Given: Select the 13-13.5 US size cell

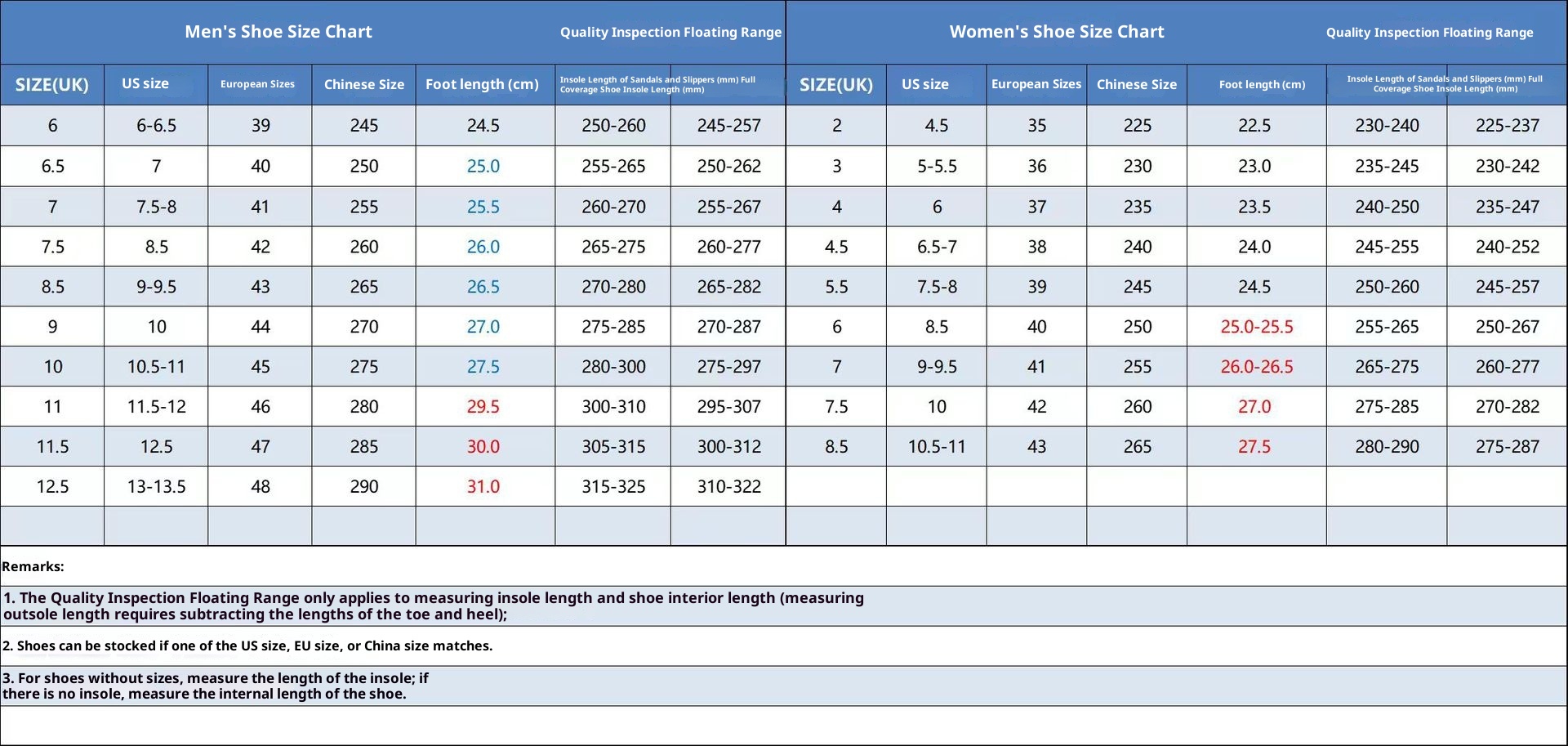Looking at the screenshot, I should pos(156,486).
